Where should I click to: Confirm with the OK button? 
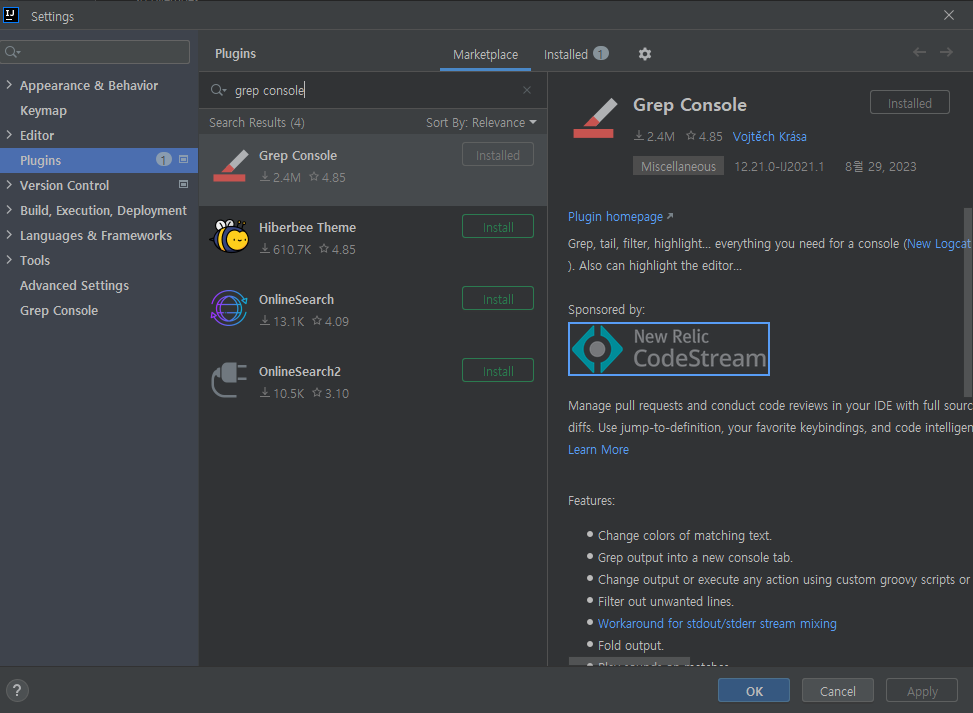pyautogui.click(x=754, y=691)
